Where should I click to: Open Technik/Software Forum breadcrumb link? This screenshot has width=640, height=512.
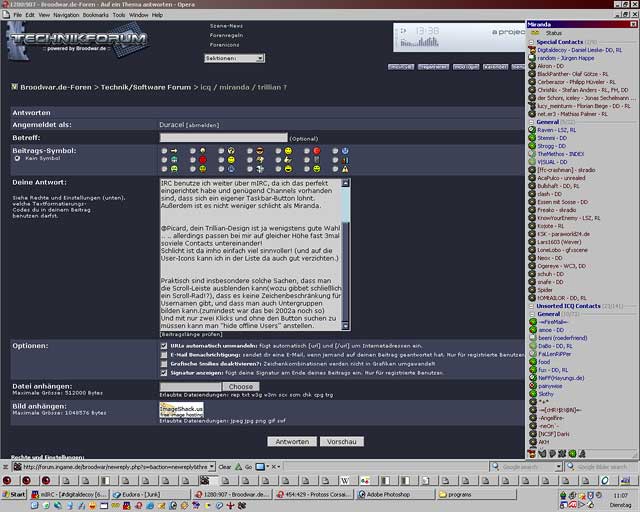click(146, 87)
